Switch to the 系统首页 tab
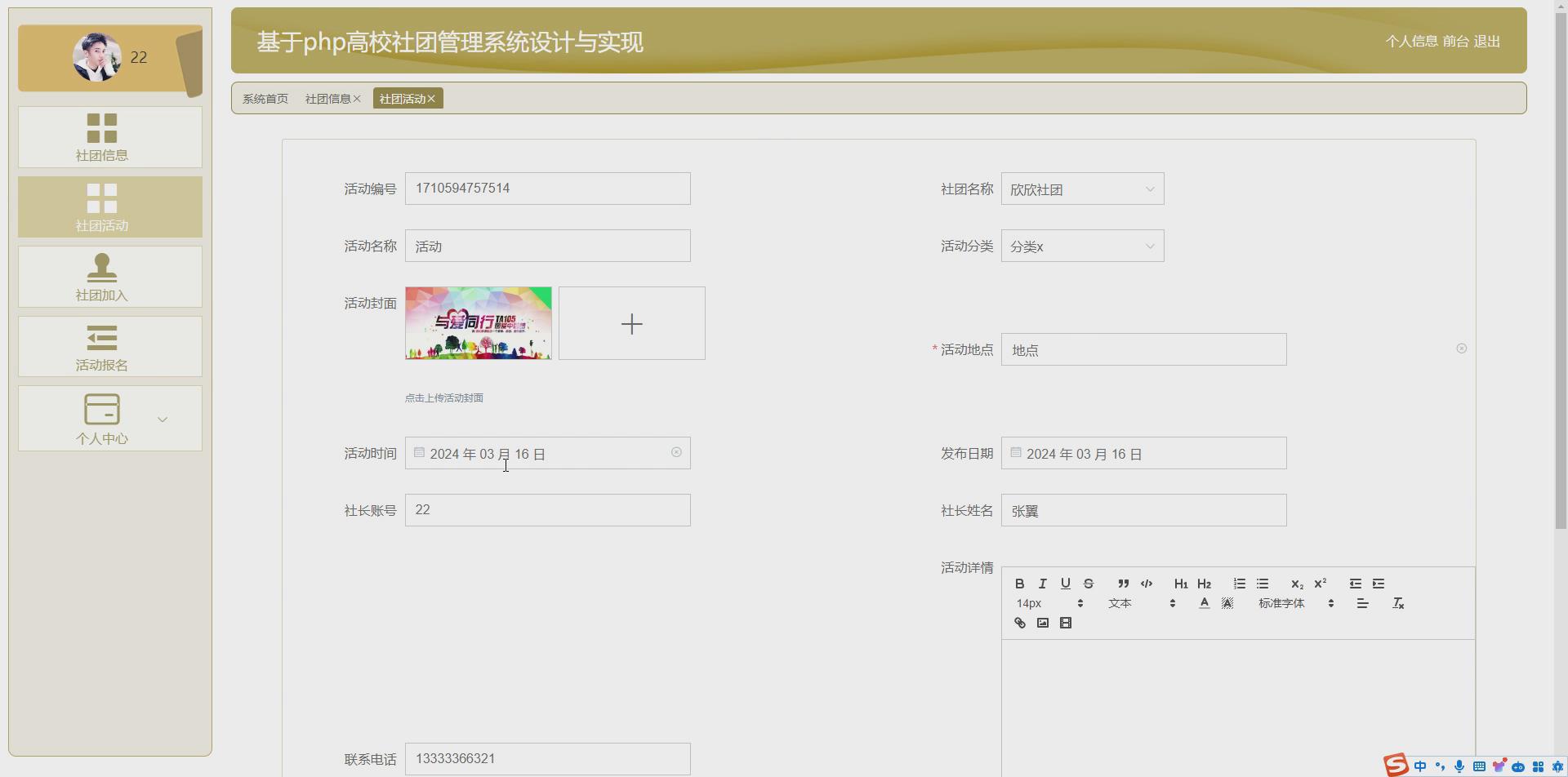The image size is (1568, 777). [x=265, y=98]
